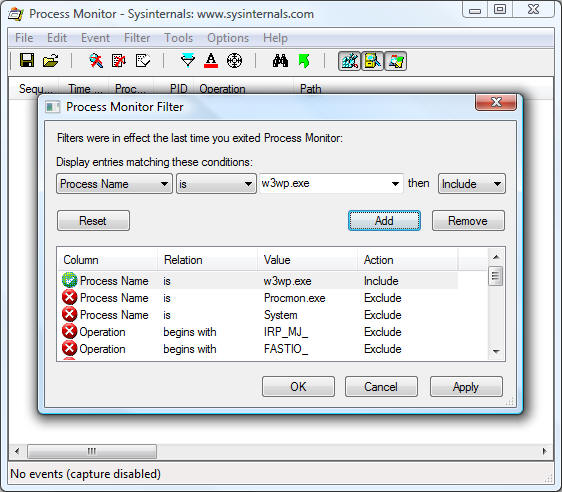The image size is (562, 492).
Task: Toggle the red X on System filter row
Action: tap(69, 314)
